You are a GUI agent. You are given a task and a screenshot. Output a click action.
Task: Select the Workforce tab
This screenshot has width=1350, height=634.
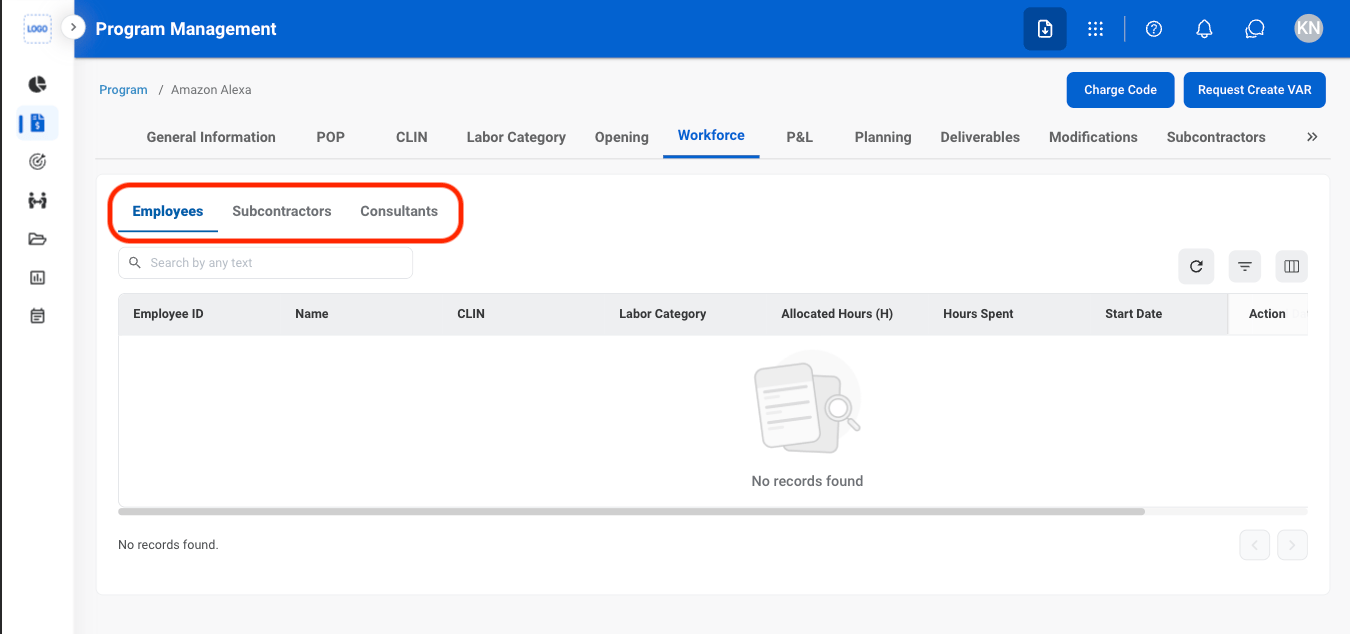pos(711,135)
